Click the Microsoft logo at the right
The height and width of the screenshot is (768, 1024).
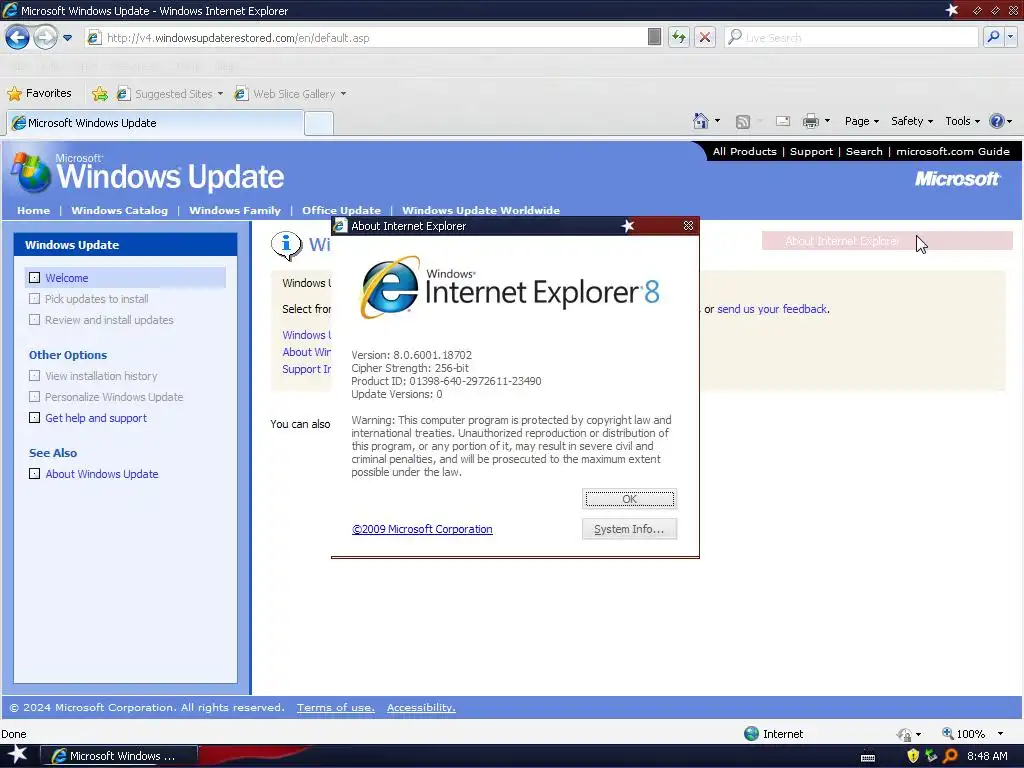click(957, 179)
